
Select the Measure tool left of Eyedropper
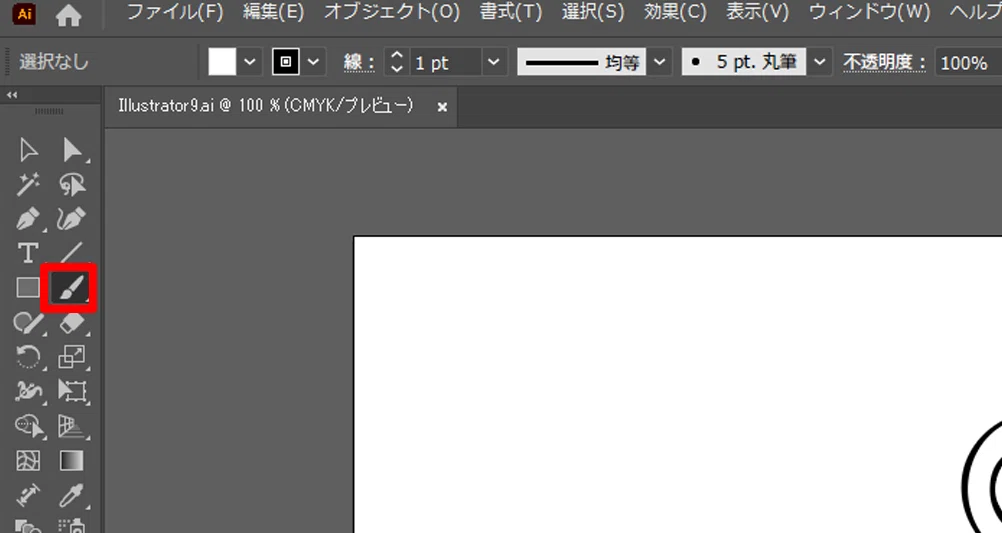coord(28,495)
